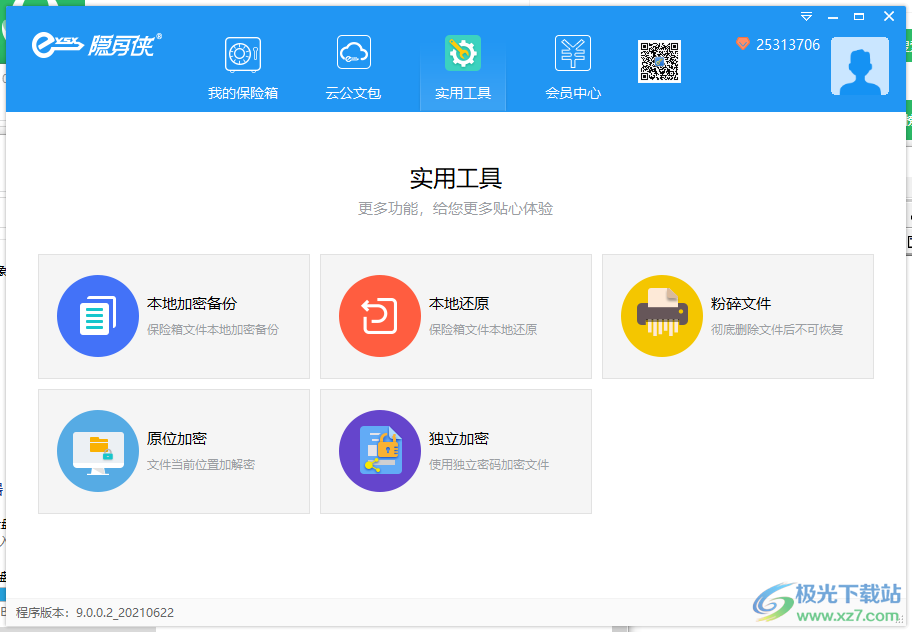The width and height of the screenshot is (912, 632).
Task: Open the 原位加密 monitor icon
Action: pos(98,451)
